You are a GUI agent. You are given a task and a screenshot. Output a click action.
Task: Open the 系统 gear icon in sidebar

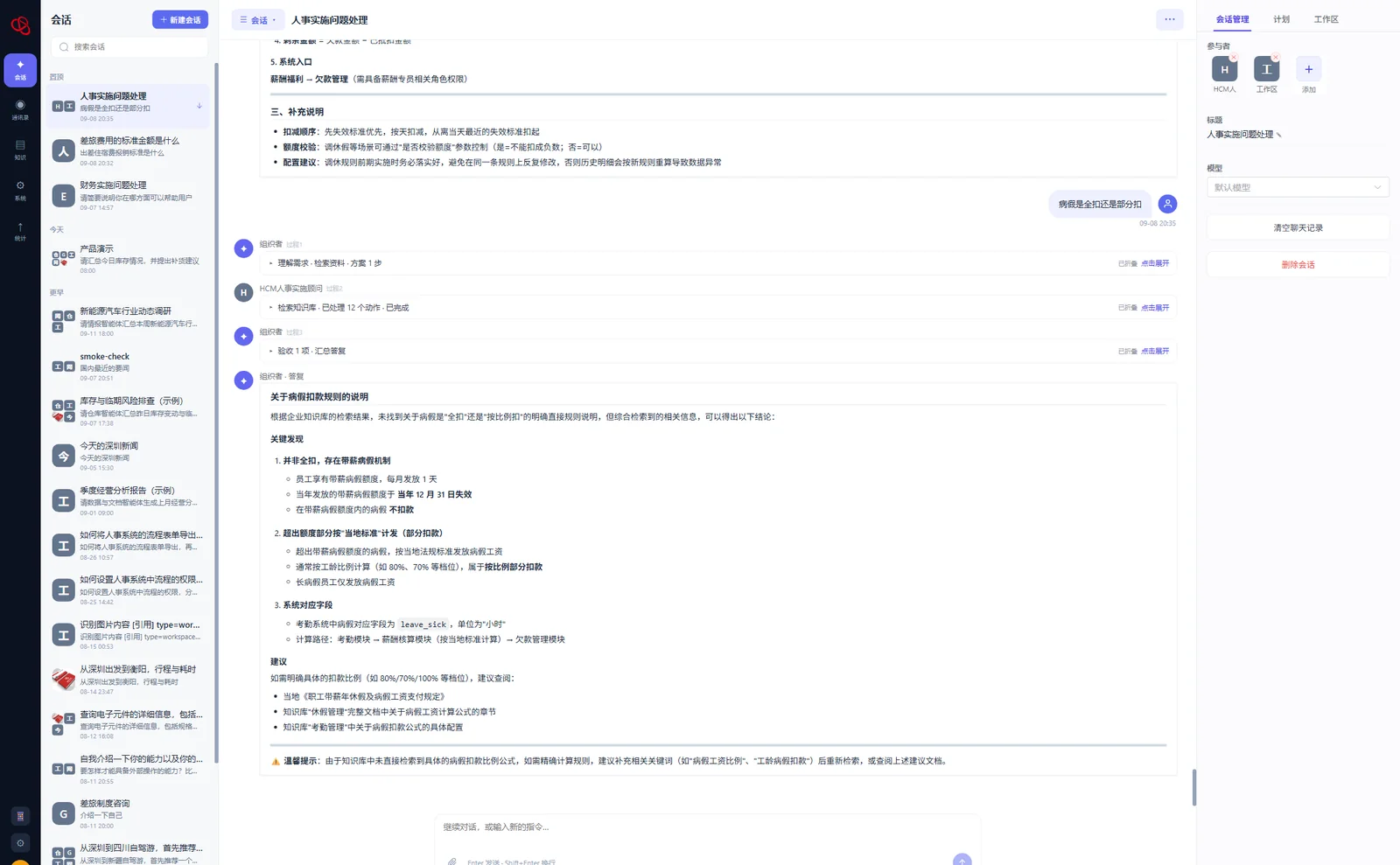pyautogui.click(x=20, y=190)
